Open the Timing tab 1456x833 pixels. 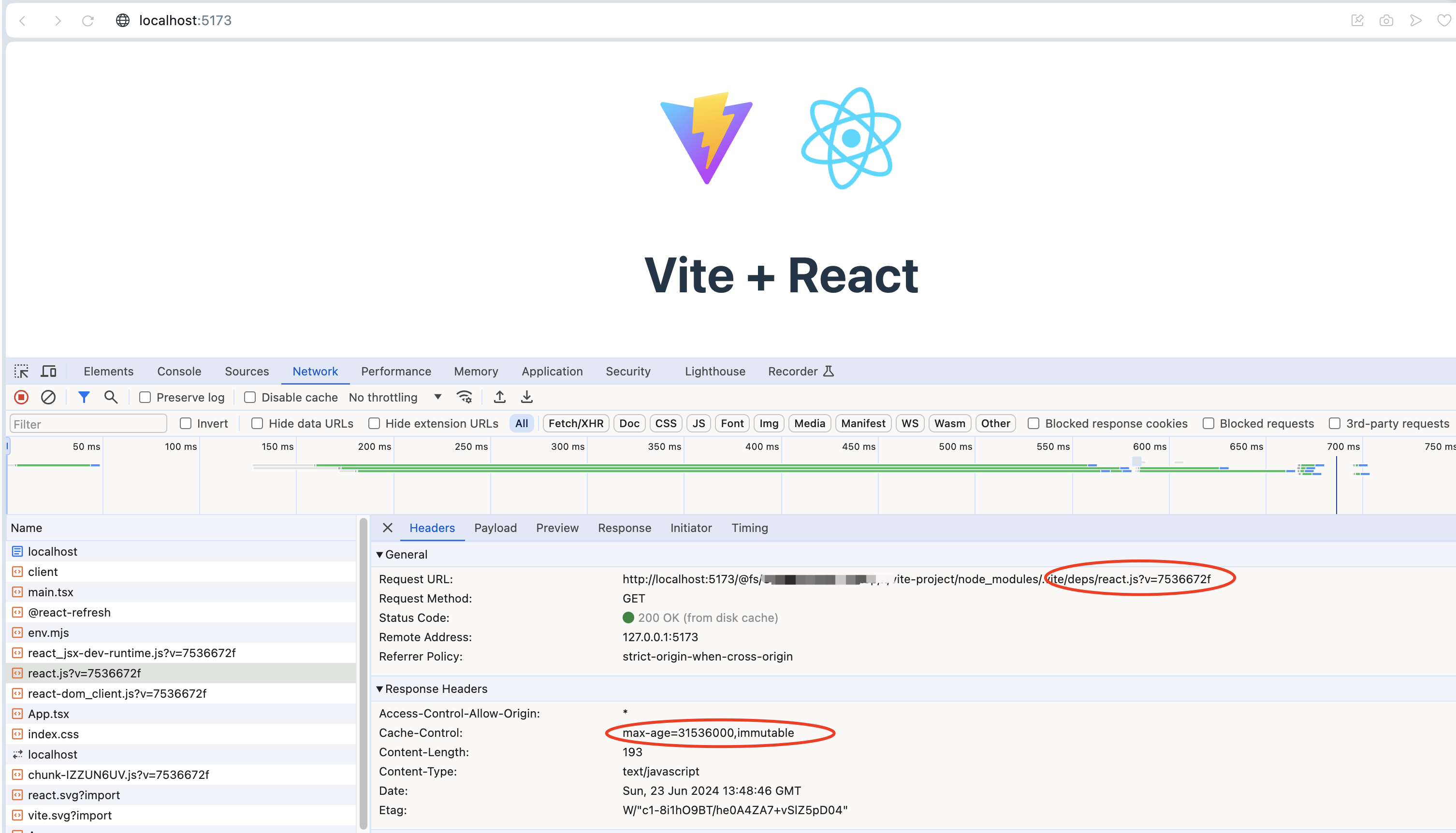coord(749,528)
